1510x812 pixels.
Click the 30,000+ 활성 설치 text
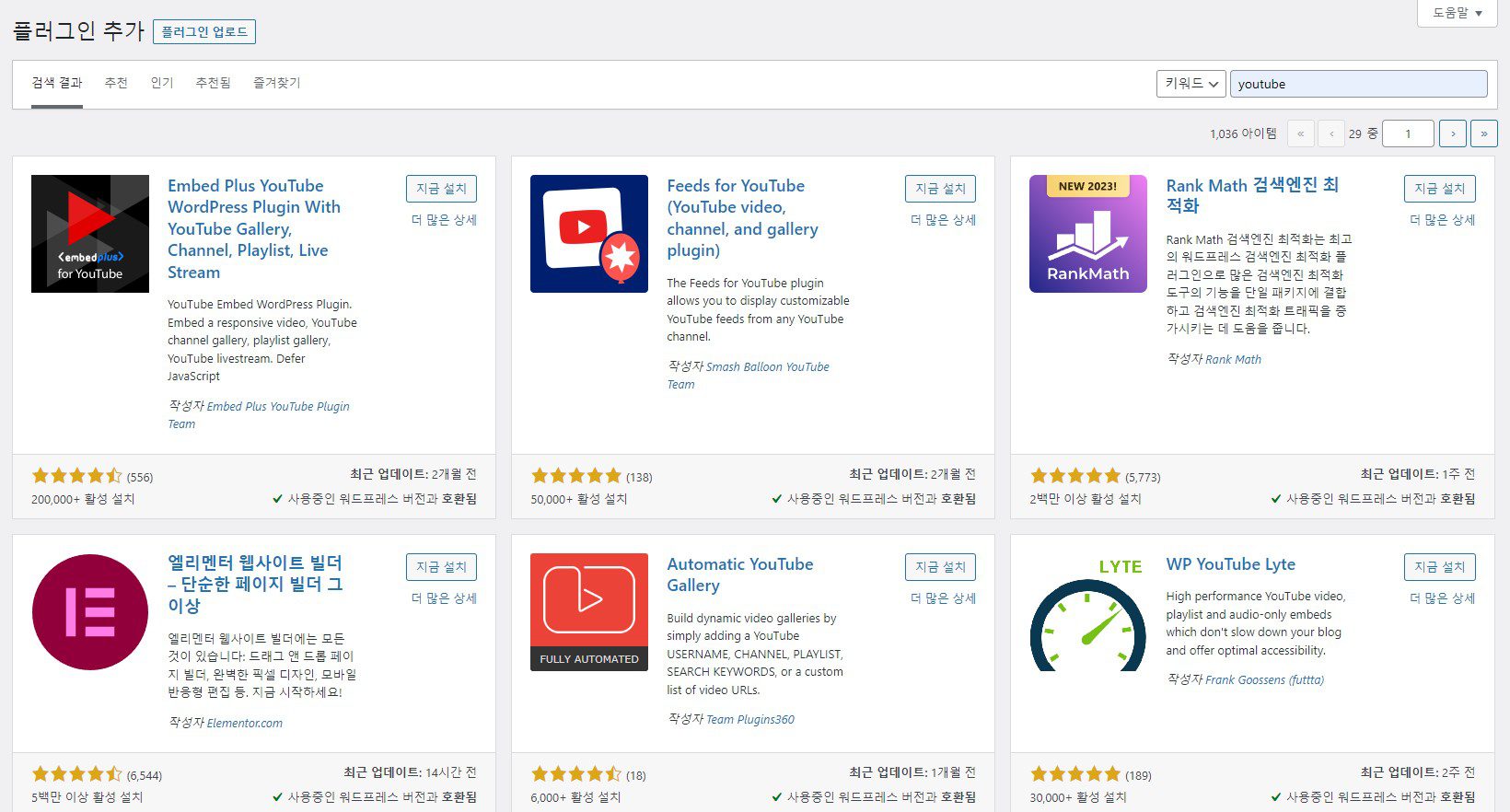(1078, 797)
